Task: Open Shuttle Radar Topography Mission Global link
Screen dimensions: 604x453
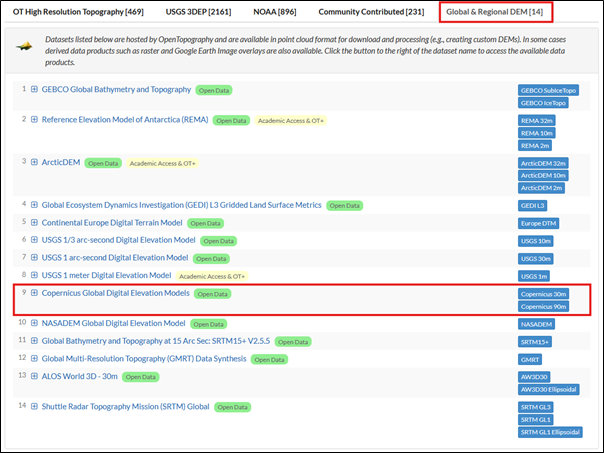Action: pyautogui.click(x=126, y=407)
